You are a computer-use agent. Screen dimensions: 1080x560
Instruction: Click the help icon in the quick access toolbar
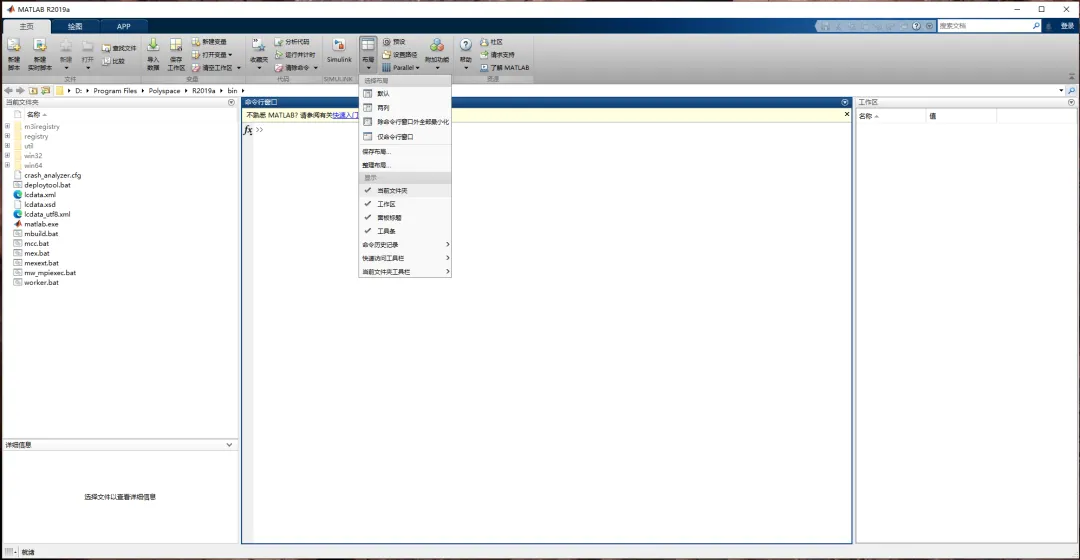pos(916,26)
